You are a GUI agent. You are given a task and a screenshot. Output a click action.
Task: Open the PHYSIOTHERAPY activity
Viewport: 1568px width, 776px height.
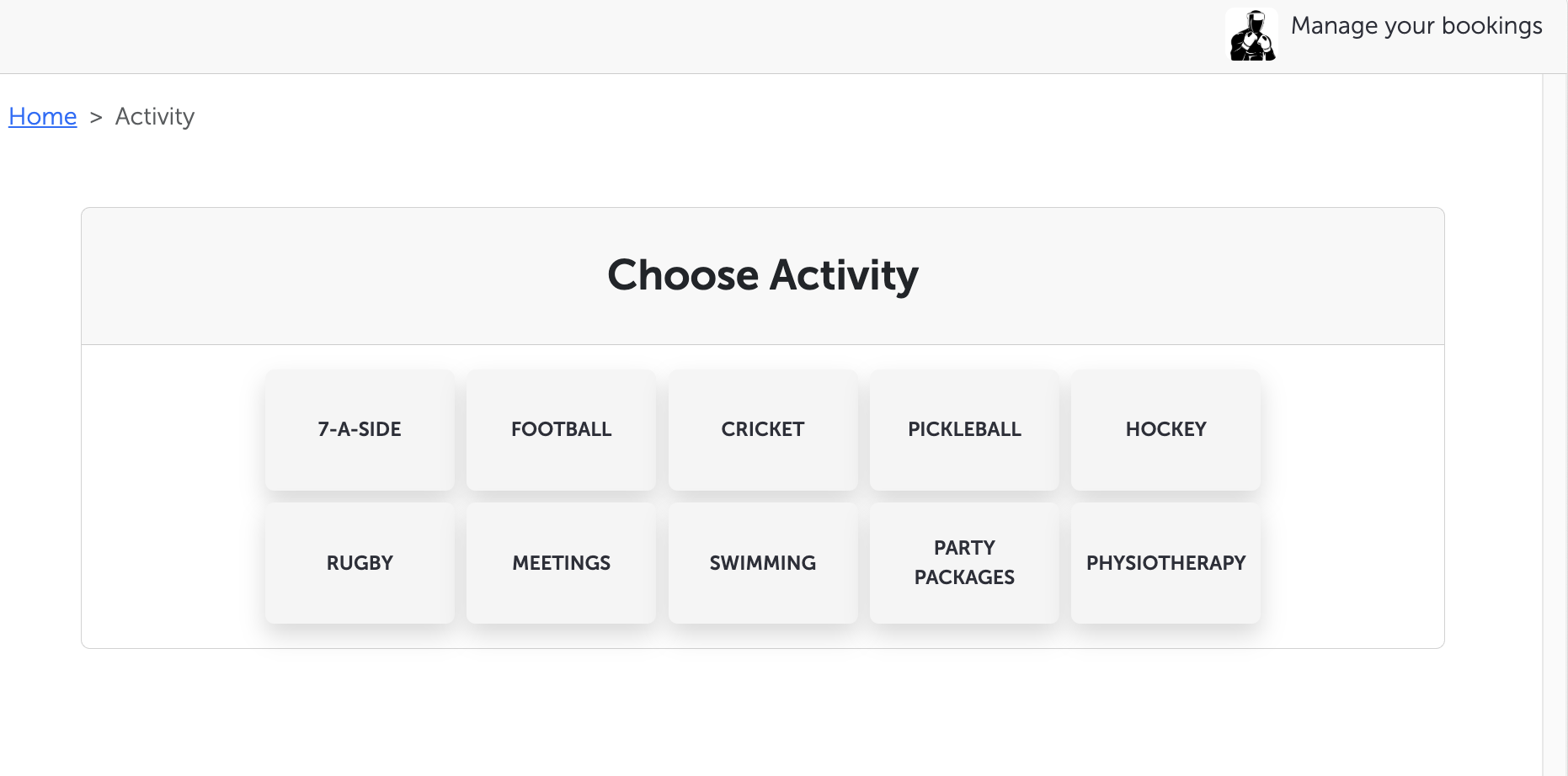click(1165, 563)
